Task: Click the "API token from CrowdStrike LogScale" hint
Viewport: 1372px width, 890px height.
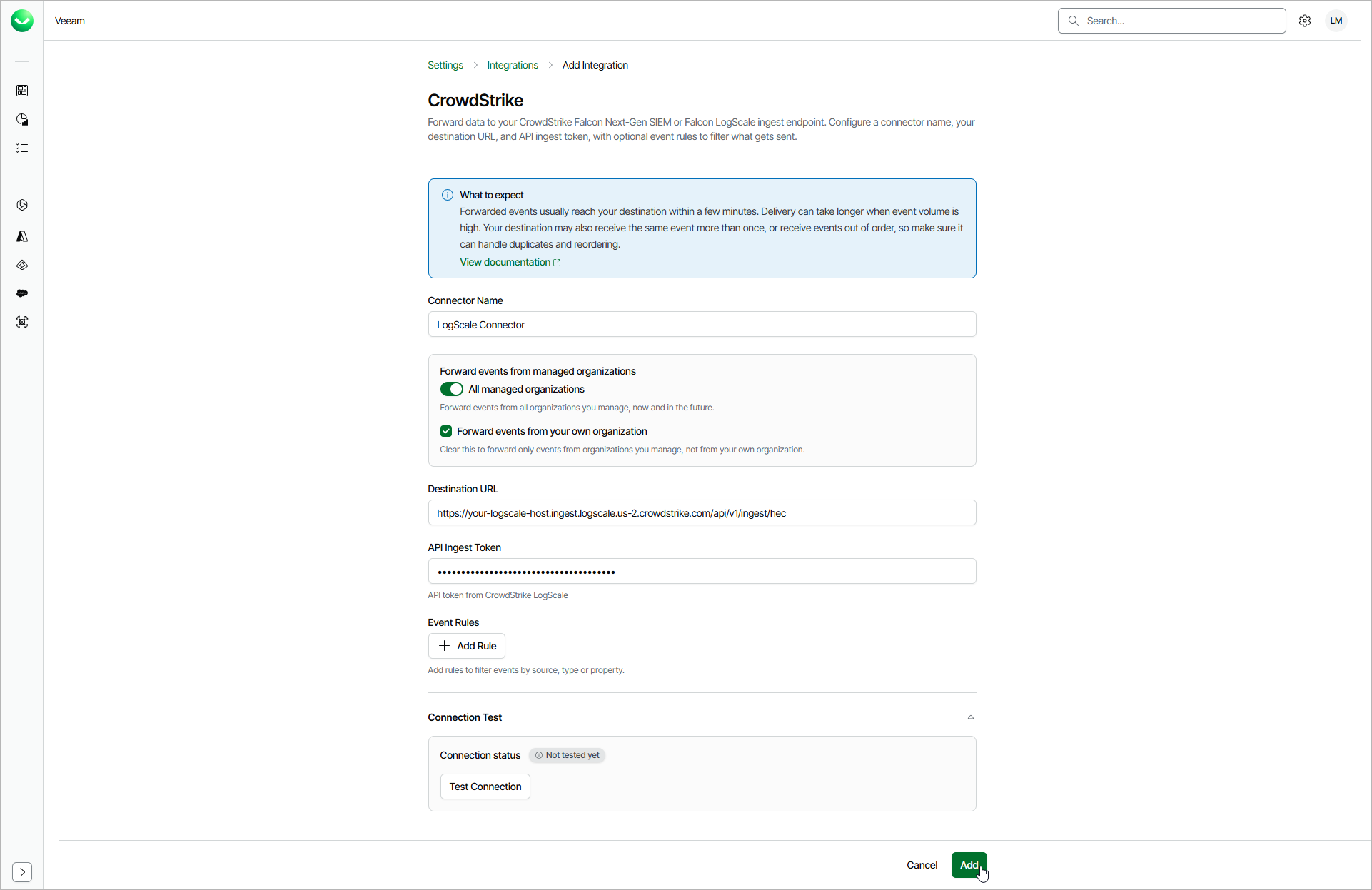Action: 498,595
